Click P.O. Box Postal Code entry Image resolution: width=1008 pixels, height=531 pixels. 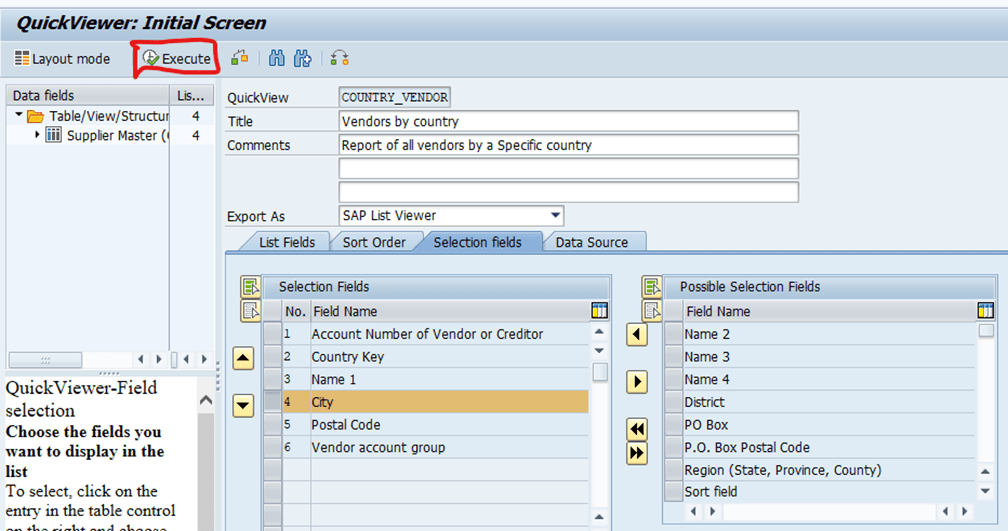click(x=746, y=447)
